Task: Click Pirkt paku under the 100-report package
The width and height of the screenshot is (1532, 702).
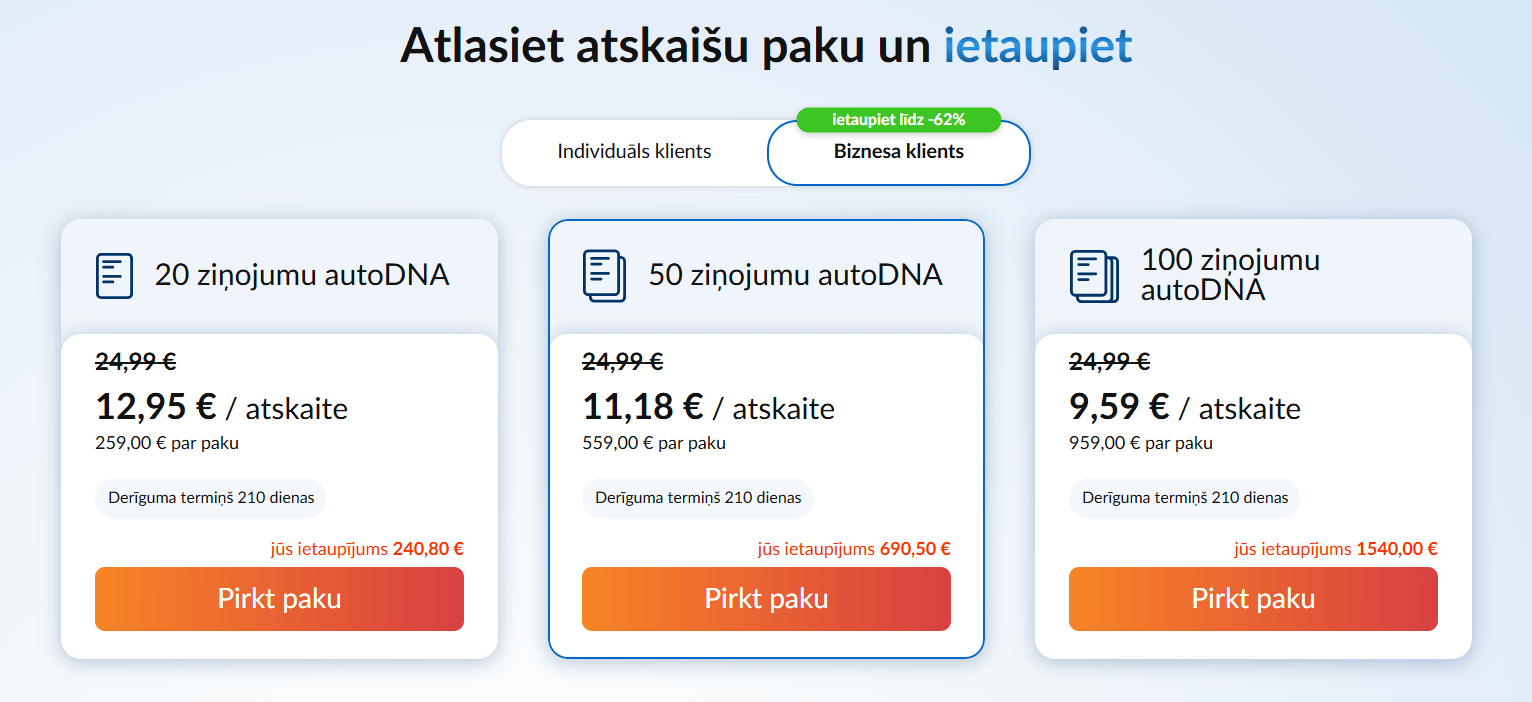Action: coord(1253,599)
